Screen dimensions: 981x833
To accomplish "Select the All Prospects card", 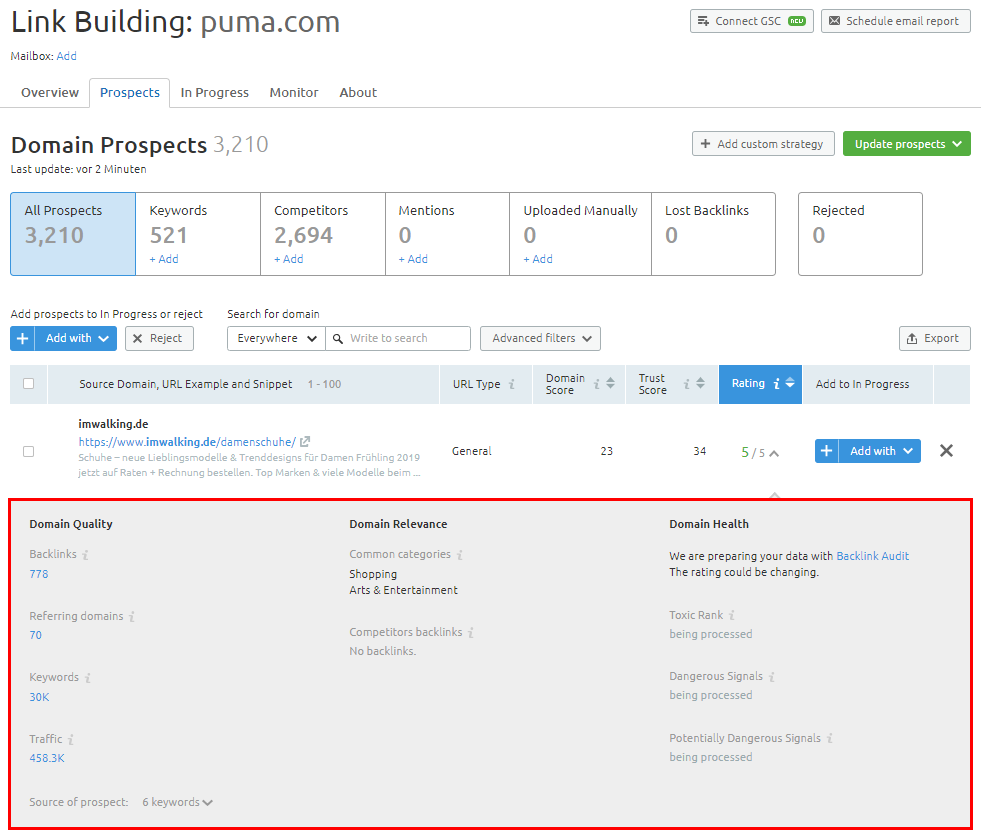I will click(73, 234).
